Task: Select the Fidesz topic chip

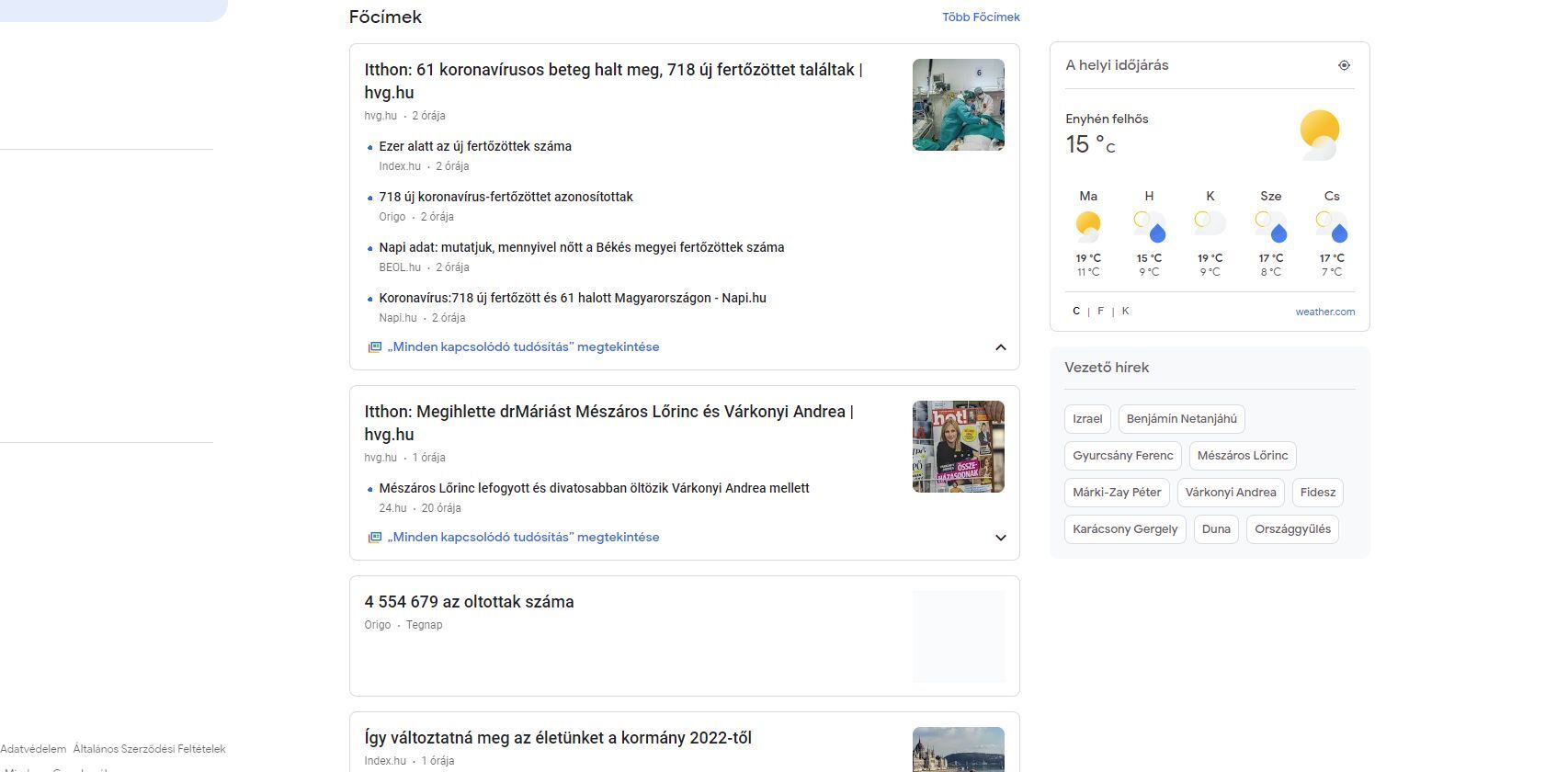Action: click(1318, 493)
